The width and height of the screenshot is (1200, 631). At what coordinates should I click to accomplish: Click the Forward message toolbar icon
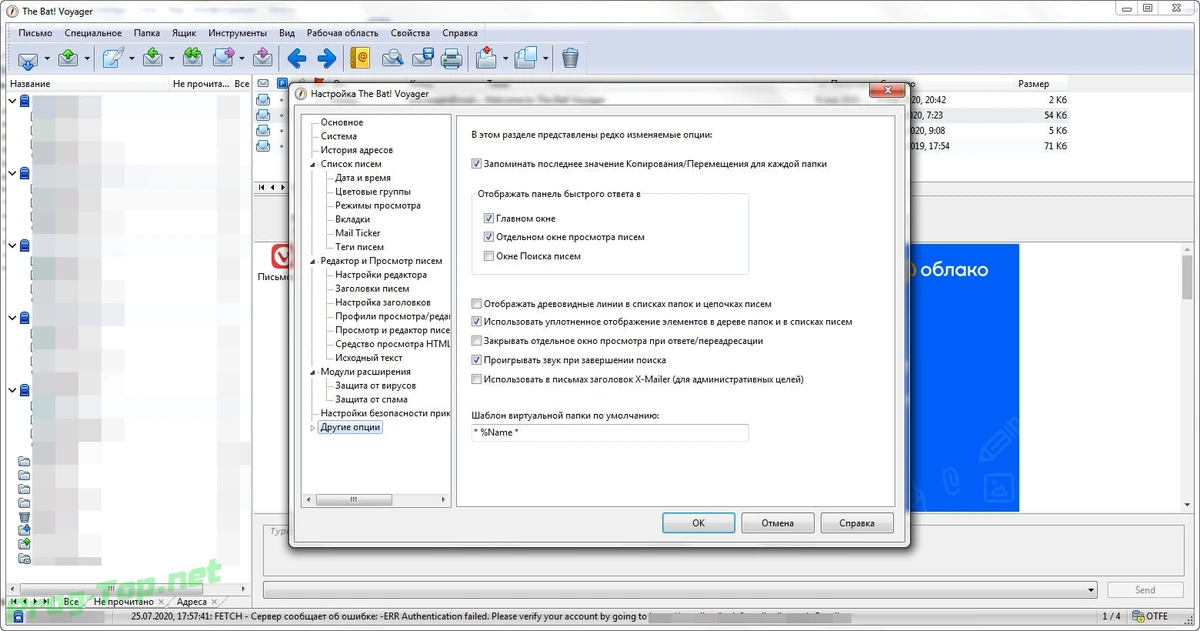(x=222, y=58)
